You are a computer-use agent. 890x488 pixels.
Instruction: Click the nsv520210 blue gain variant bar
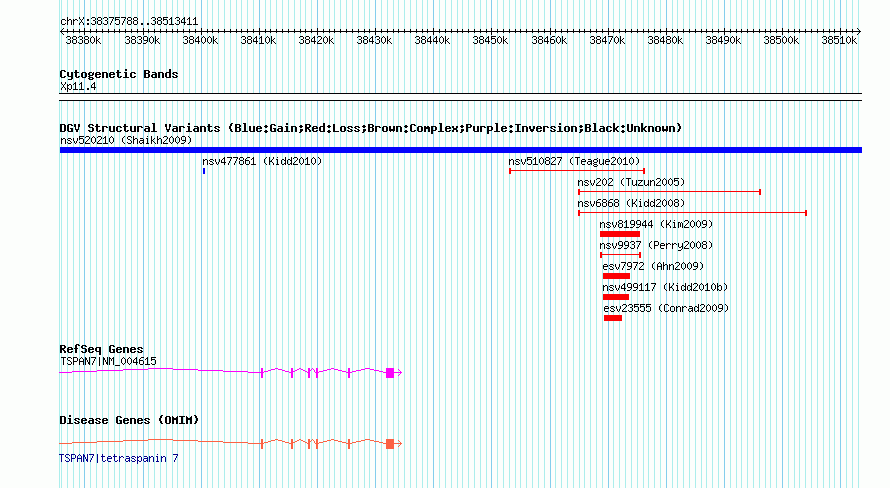[460, 150]
